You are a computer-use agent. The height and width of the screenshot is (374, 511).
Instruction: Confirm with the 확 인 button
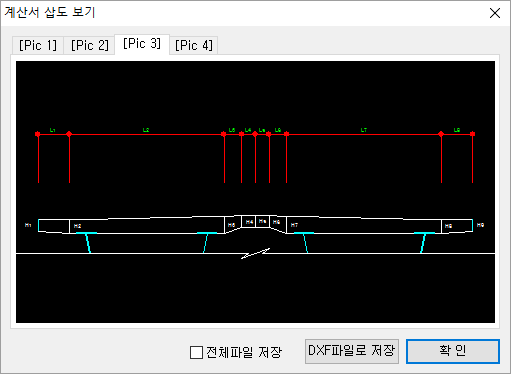pyautogui.click(x=453, y=351)
